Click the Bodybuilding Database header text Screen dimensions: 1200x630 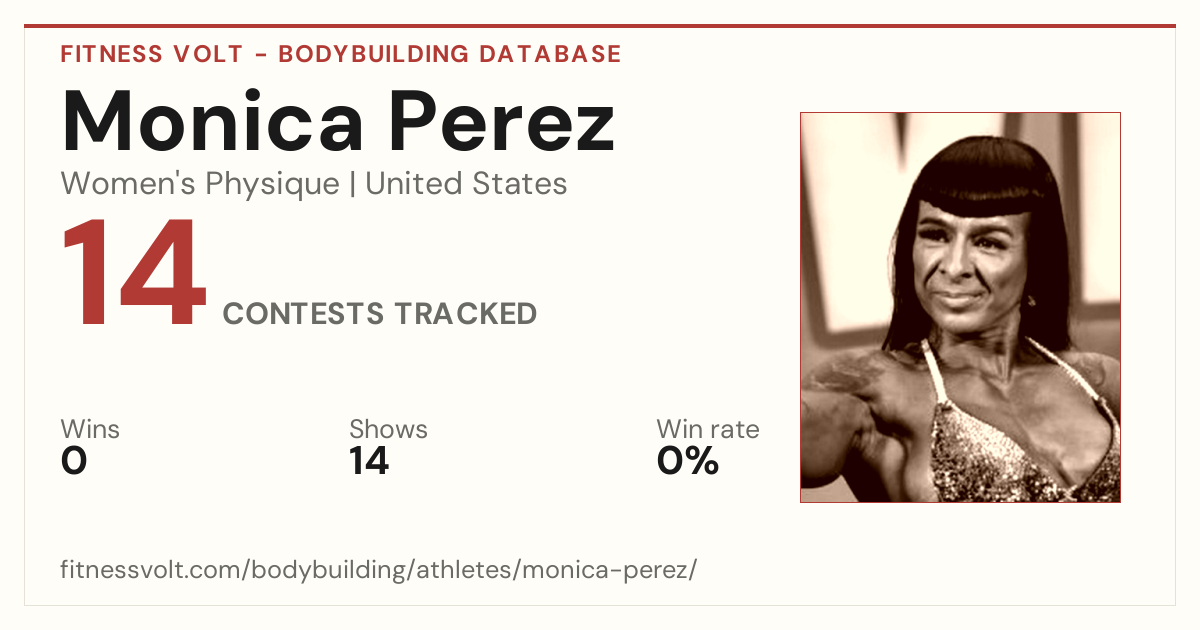[x=450, y=54]
